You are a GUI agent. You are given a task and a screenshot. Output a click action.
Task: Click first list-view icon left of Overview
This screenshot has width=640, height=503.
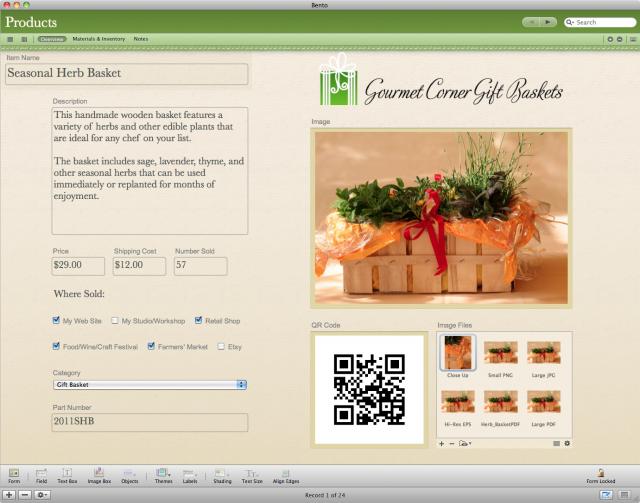click(x=10, y=39)
